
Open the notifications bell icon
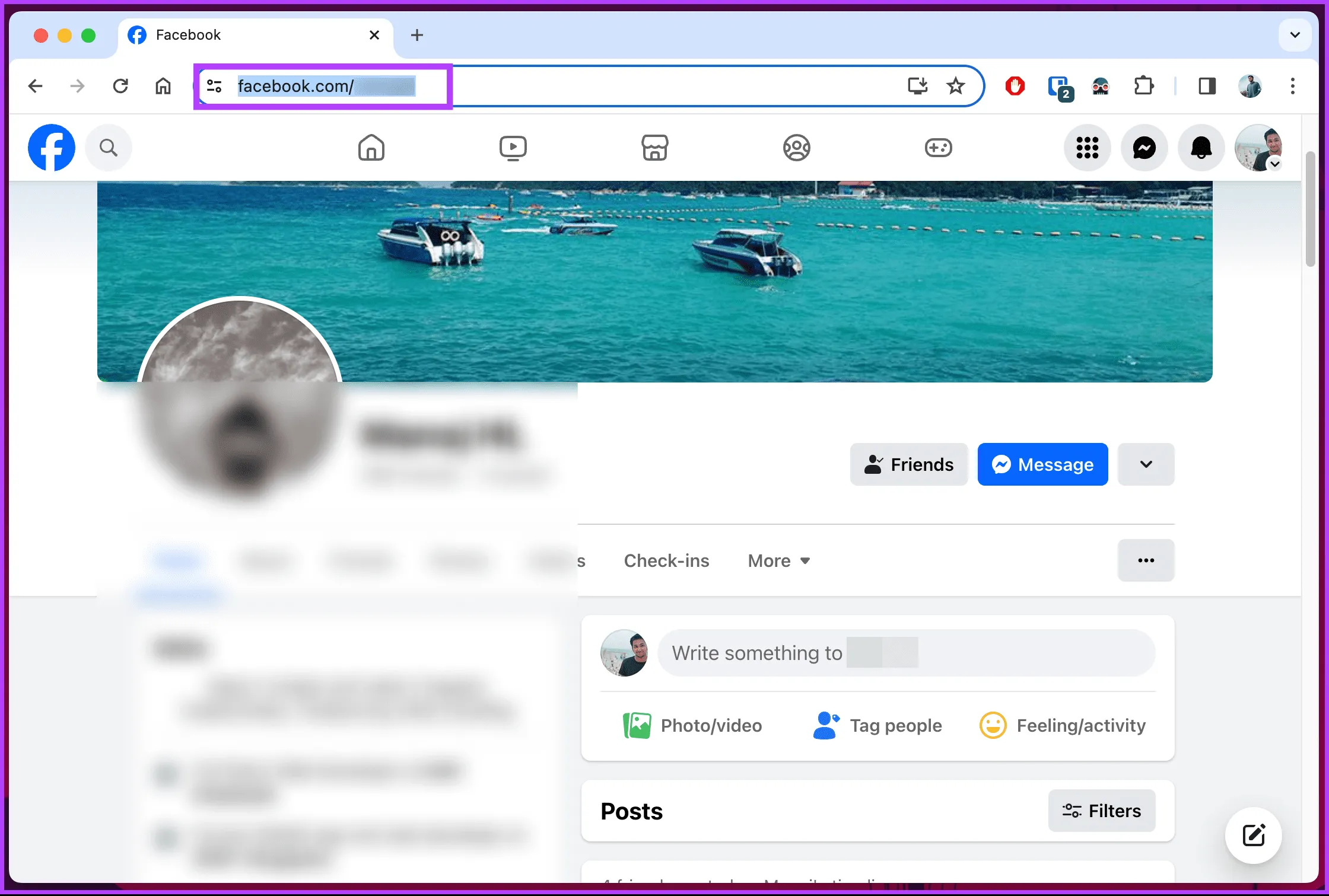[x=1201, y=148]
